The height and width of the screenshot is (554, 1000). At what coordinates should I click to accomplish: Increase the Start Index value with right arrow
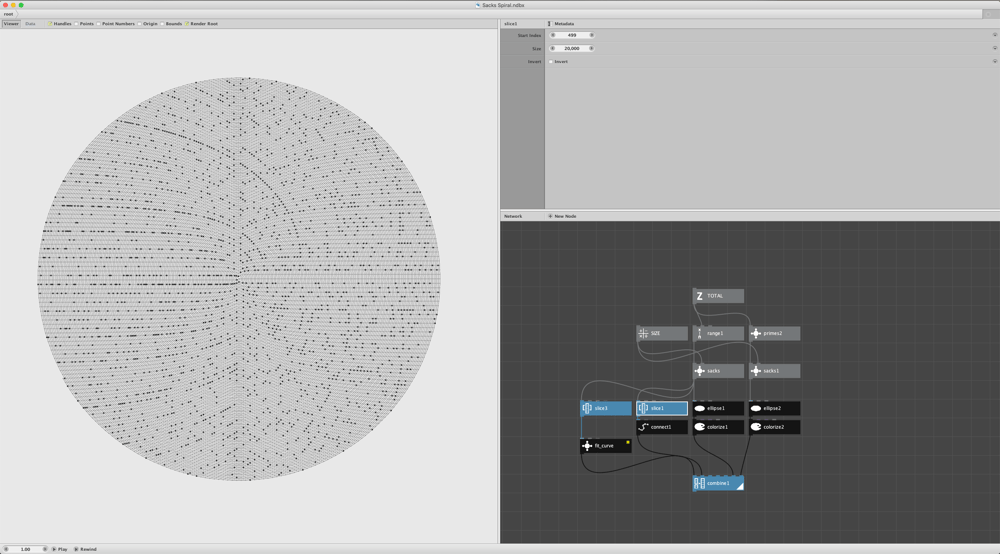(x=591, y=35)
